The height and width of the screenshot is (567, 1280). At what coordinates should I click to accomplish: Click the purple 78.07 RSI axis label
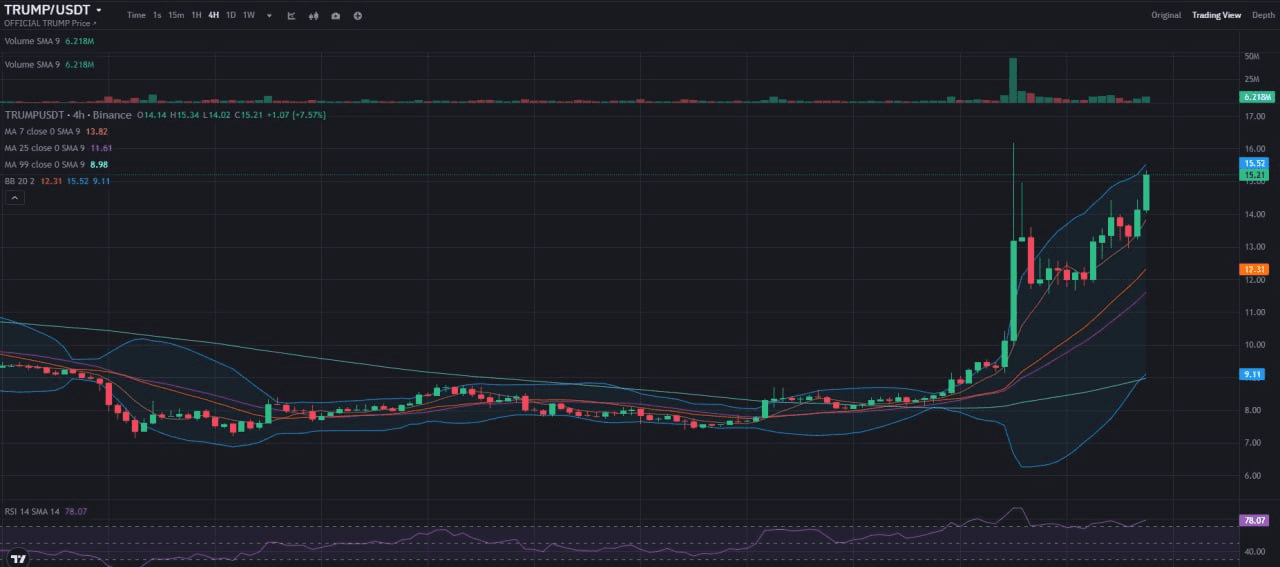pos(1255,520)
